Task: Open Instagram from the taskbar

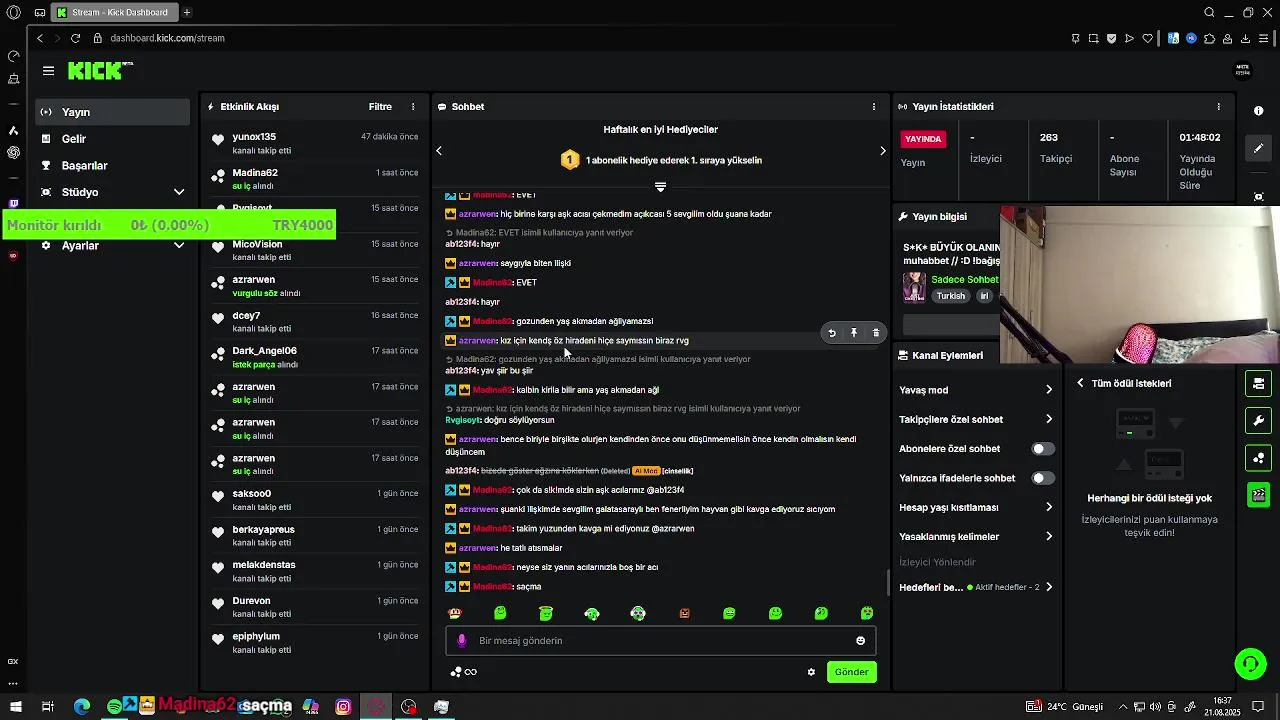Action: [x=343, y=707]
